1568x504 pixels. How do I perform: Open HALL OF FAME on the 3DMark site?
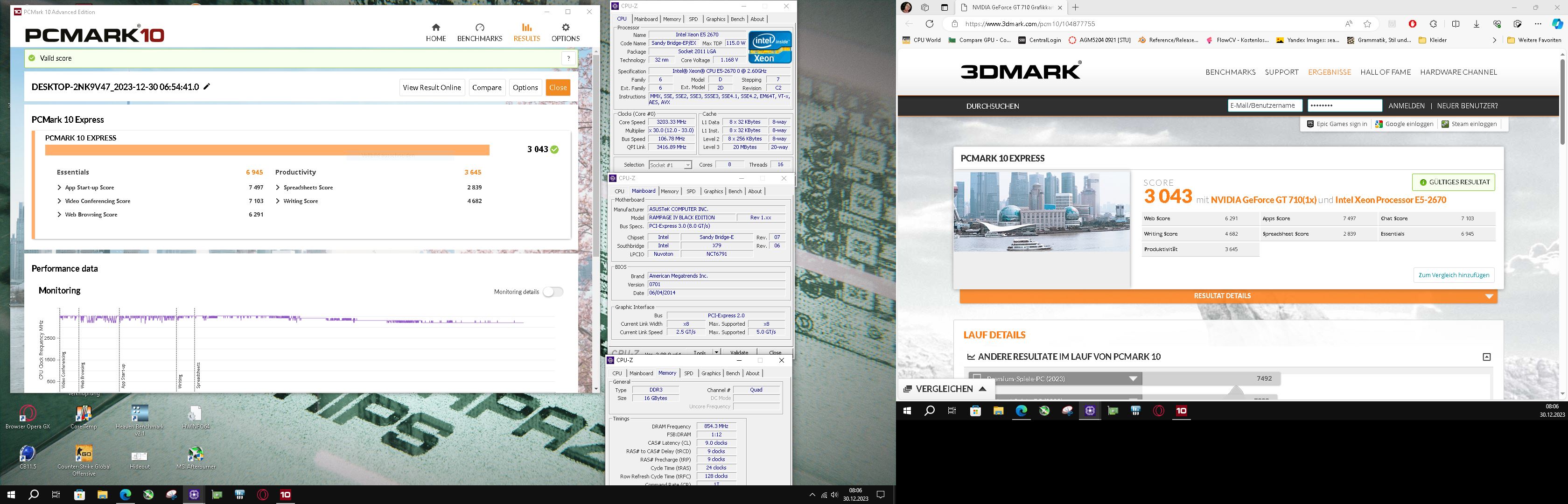(x=1386, y=72)
